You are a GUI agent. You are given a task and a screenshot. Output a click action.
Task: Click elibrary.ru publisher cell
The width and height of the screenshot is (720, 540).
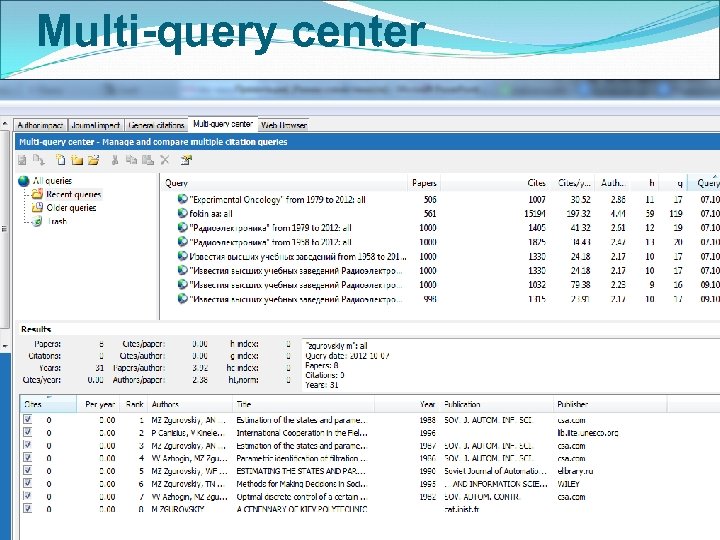(x=575, y=471)
